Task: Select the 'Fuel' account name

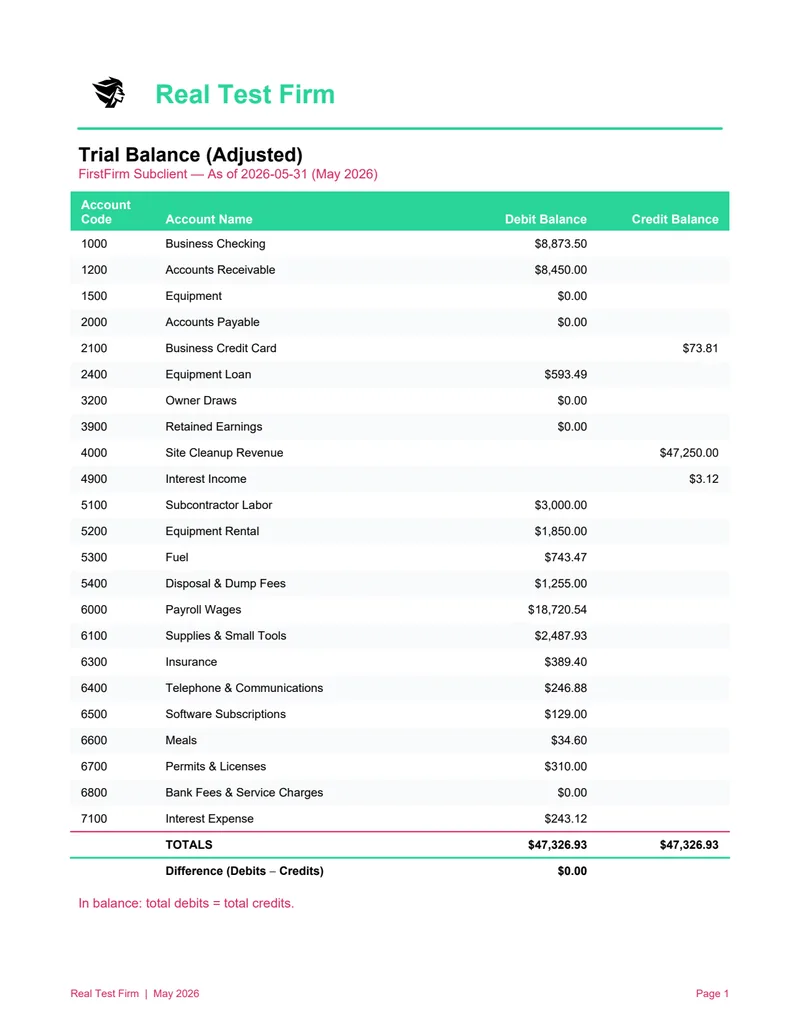Action: click(176, 558)
